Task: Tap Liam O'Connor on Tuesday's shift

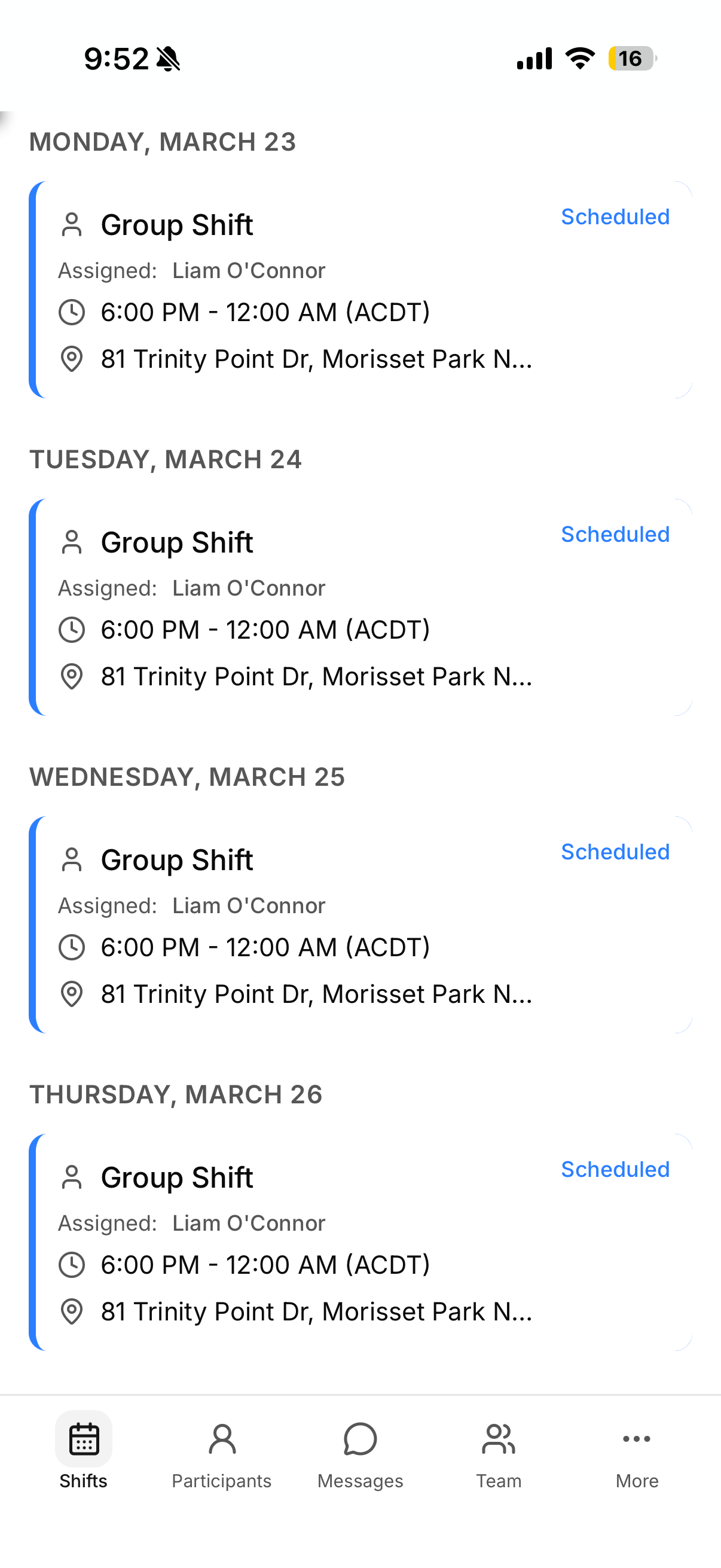Action: 248,588
